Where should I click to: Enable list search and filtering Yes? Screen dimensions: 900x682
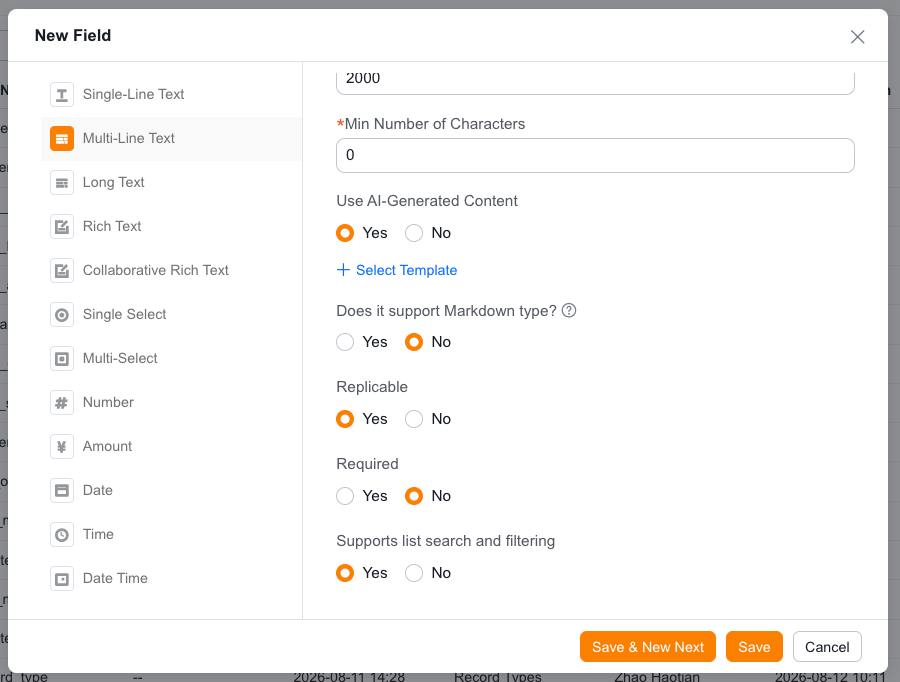coord(345,573)
